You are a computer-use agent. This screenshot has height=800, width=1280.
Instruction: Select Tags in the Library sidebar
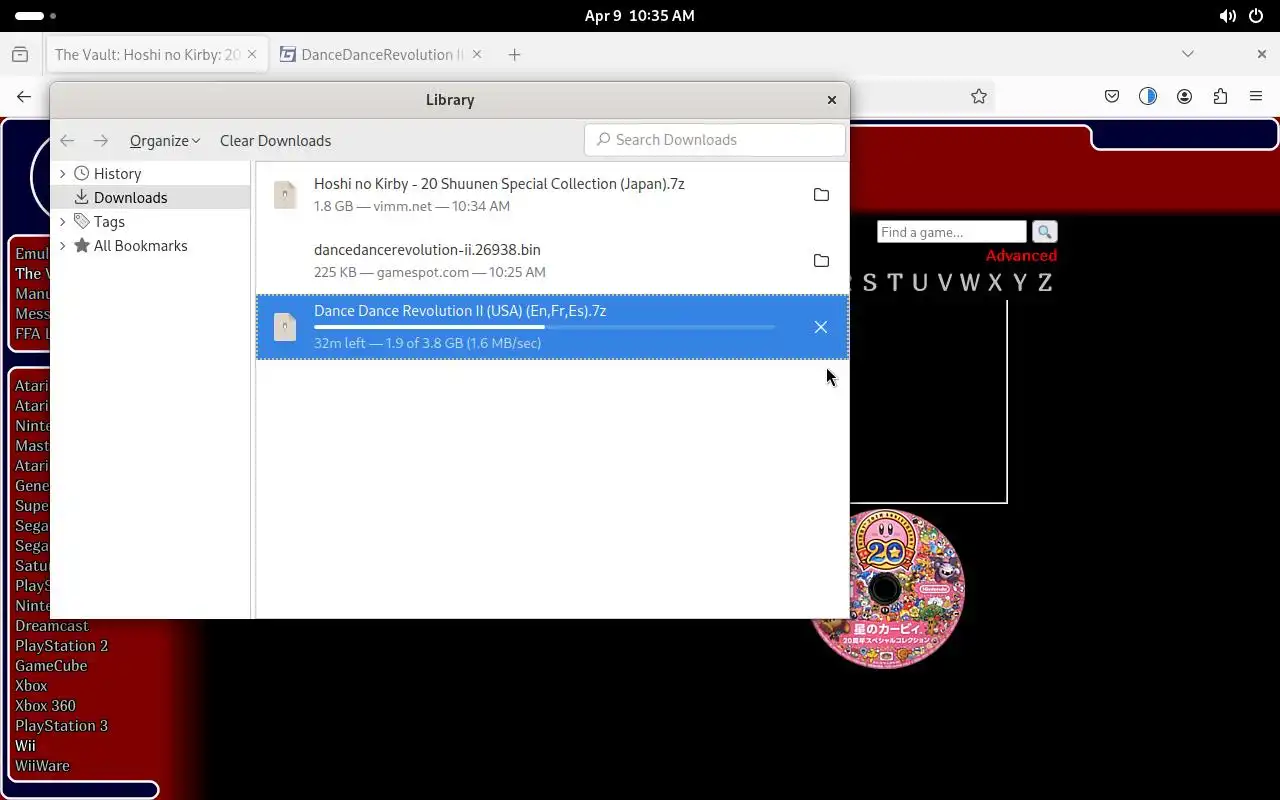point(150,222)
